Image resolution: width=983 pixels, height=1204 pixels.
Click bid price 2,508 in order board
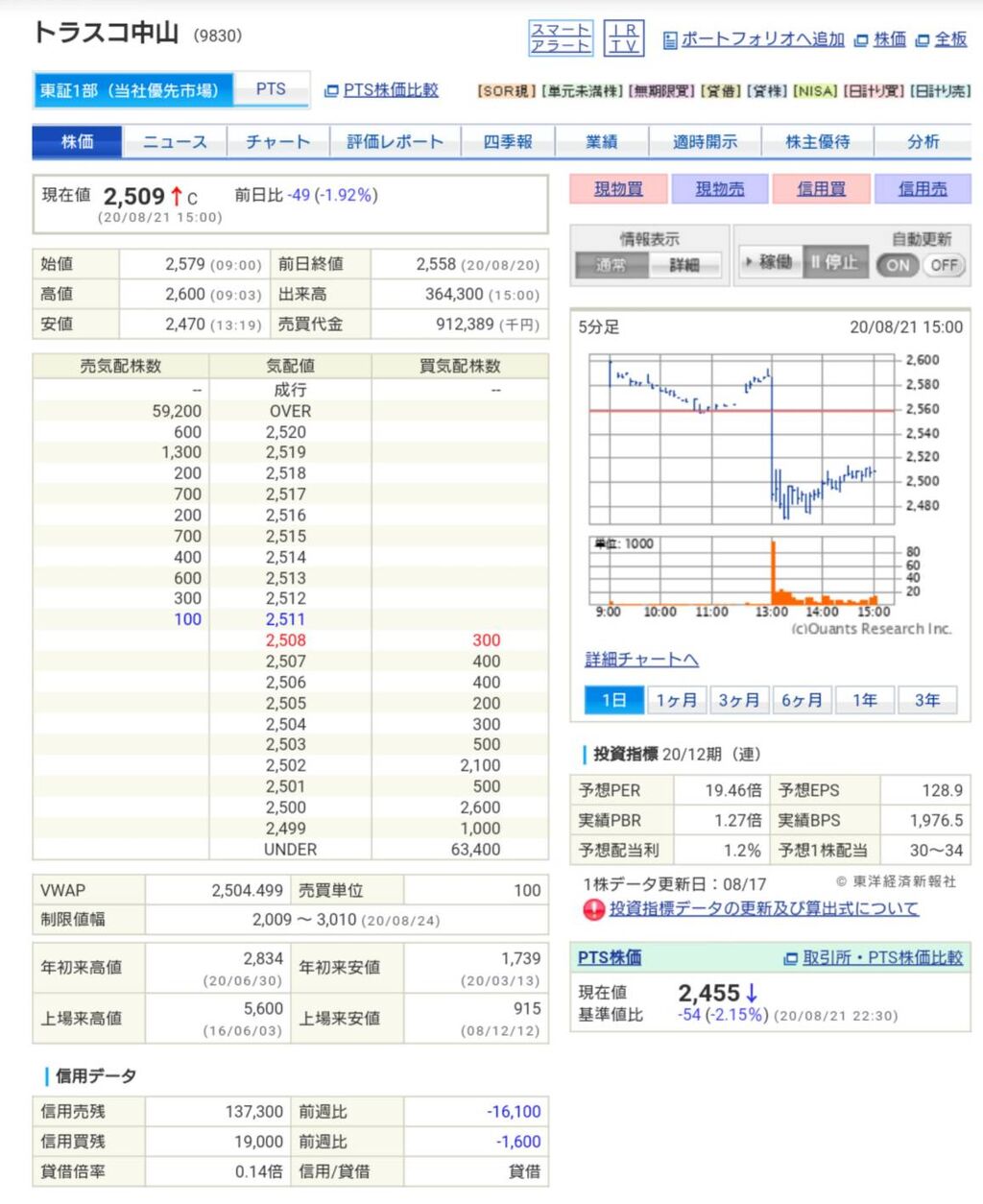(x=286, y=640)
